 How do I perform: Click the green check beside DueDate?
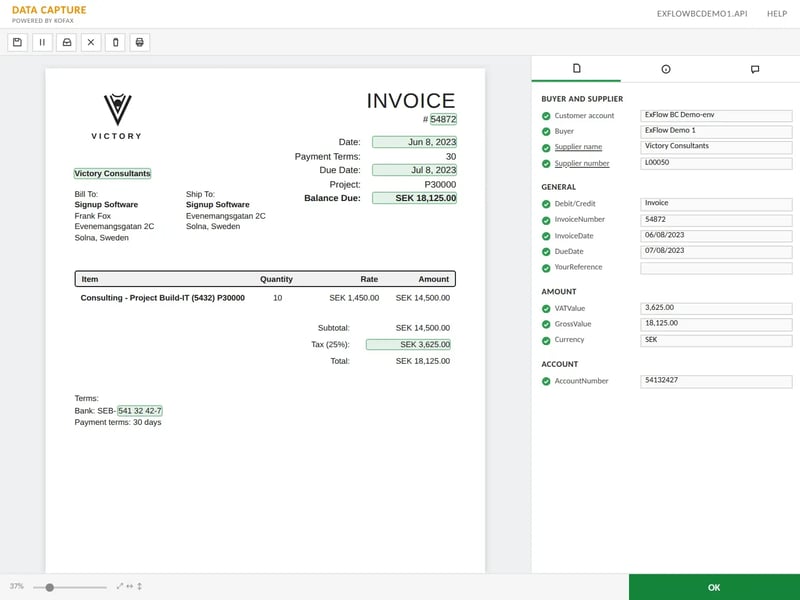pyautogui.click(x=546, y=252)
